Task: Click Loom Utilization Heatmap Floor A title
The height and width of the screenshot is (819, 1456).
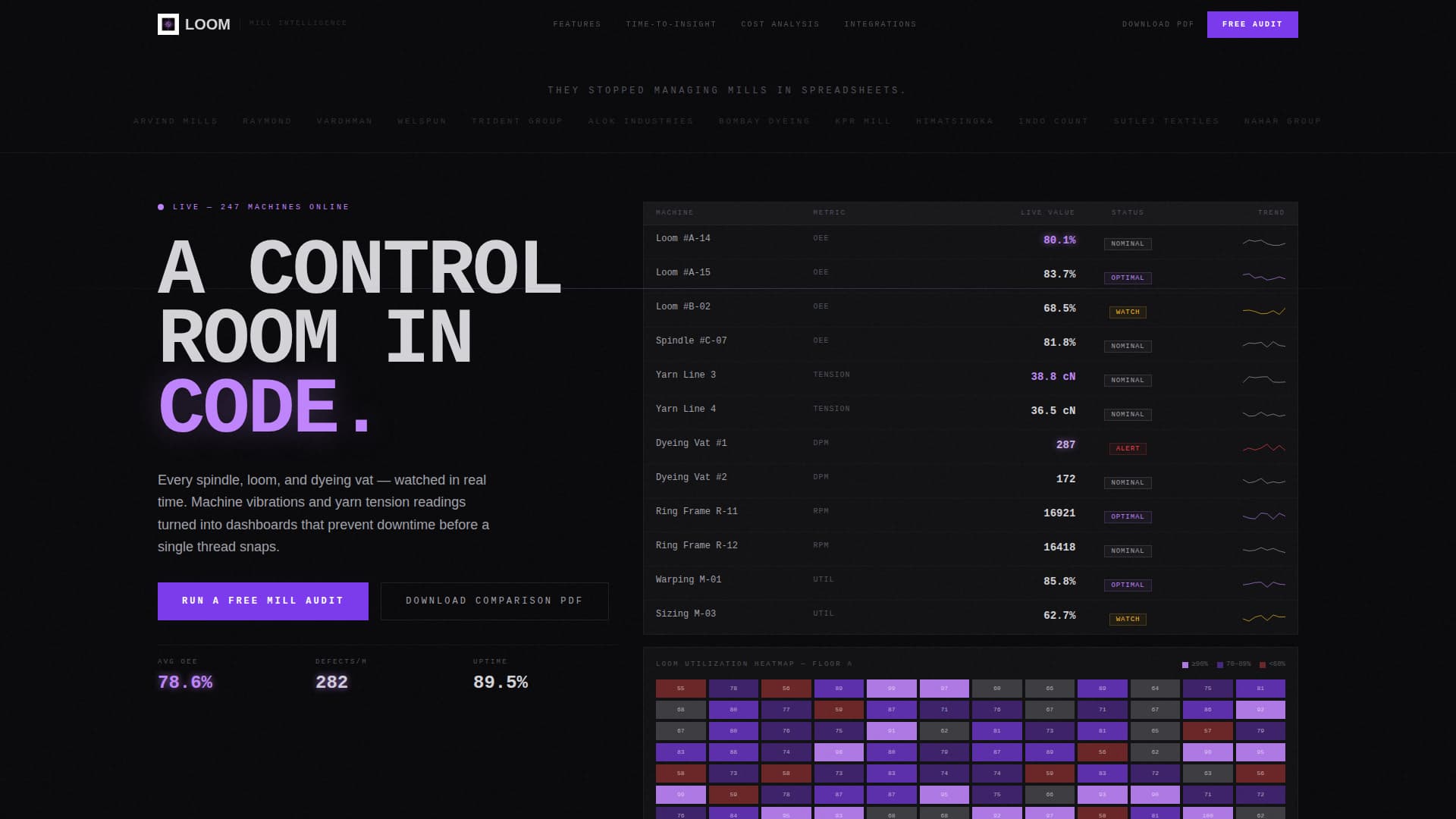Action: [x=754, y=664]
